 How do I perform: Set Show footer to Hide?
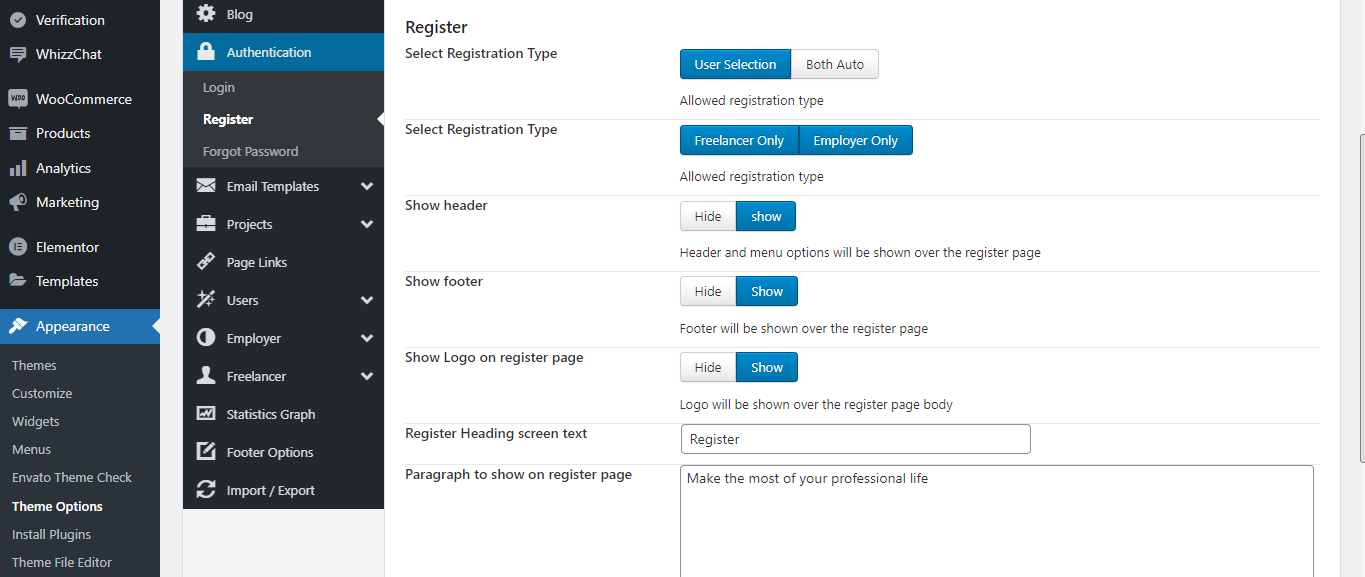tap(708, 292)
